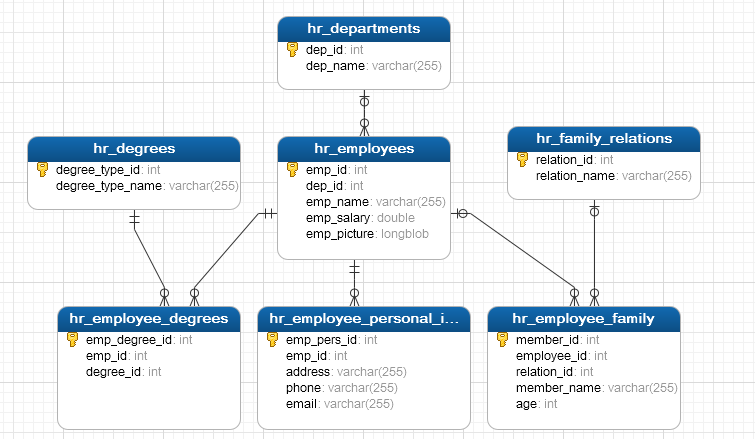Click the primary key icon beside dep_id

click(293, 48)
